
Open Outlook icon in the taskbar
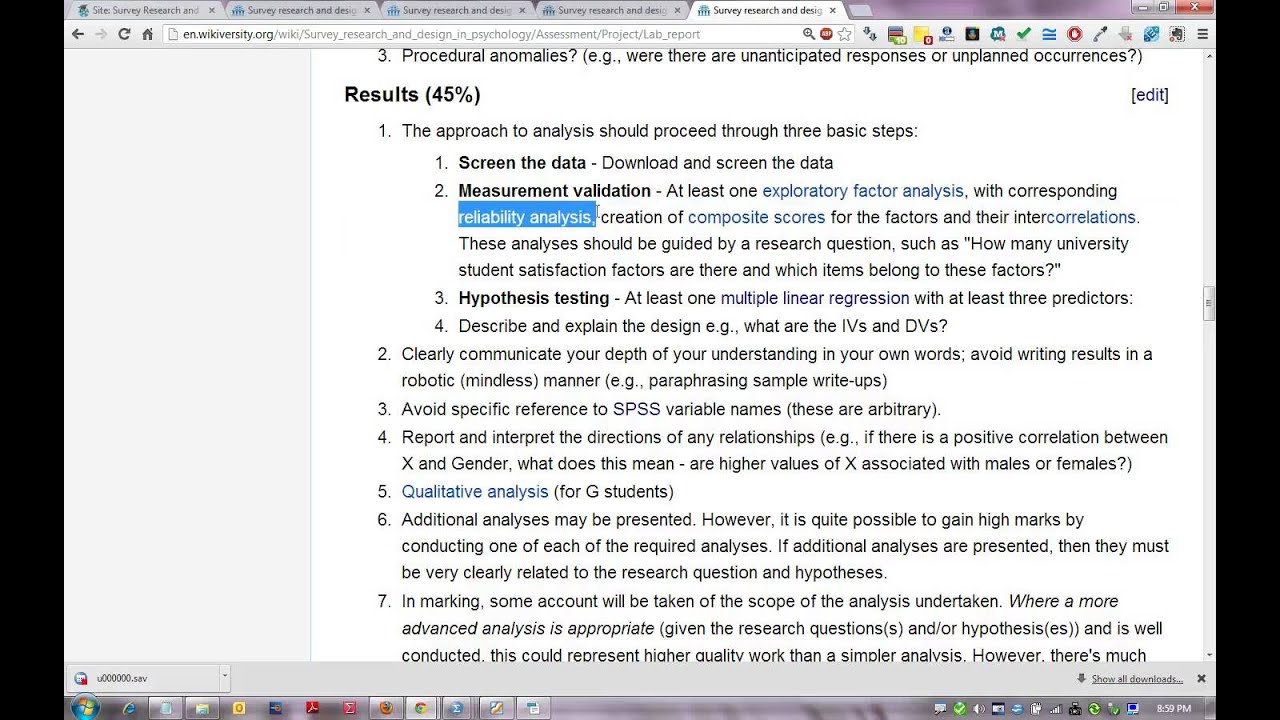tap(239, 708)
